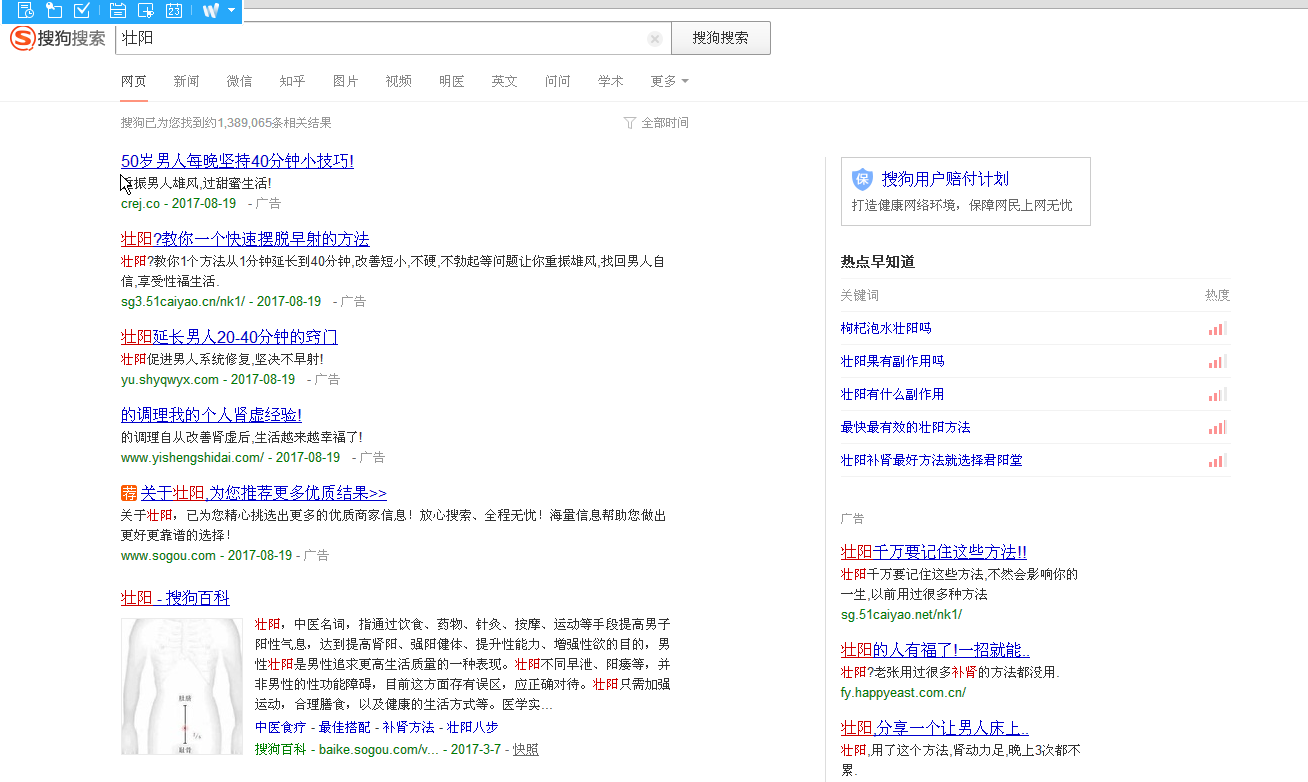Open sidebar ad 壮阳的人有福了!一招就能..
Image resolution: width=1308 pixels, height=782 pixels.
coord(935,650)
